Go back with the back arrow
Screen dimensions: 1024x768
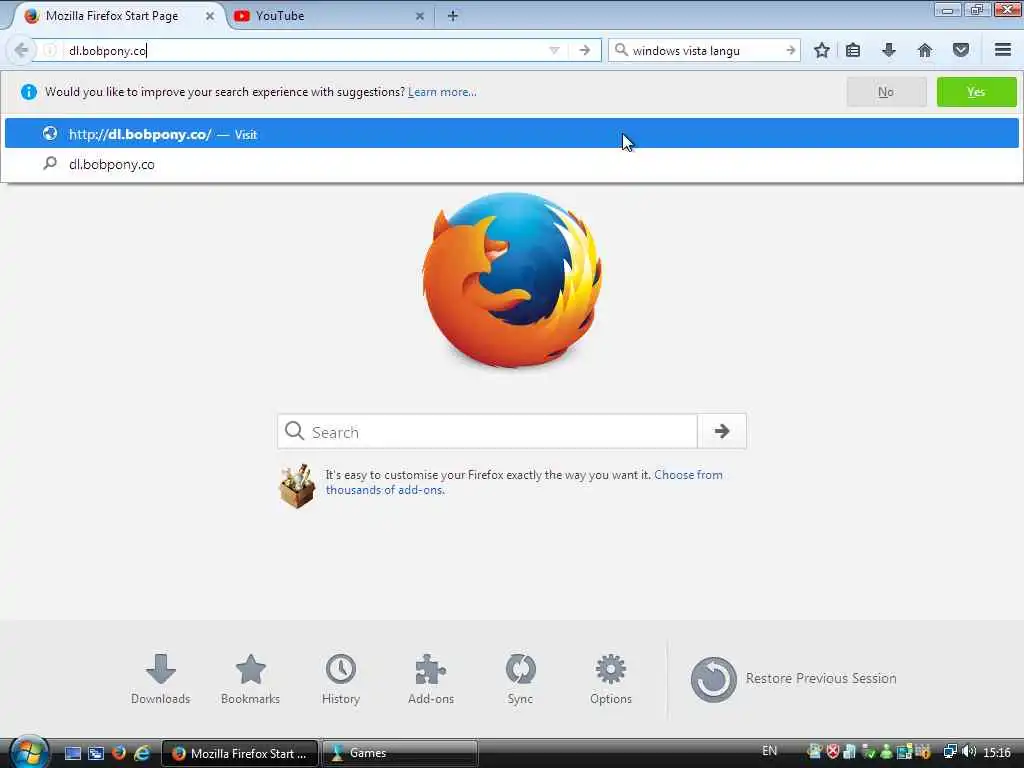(x=21, y=50)
